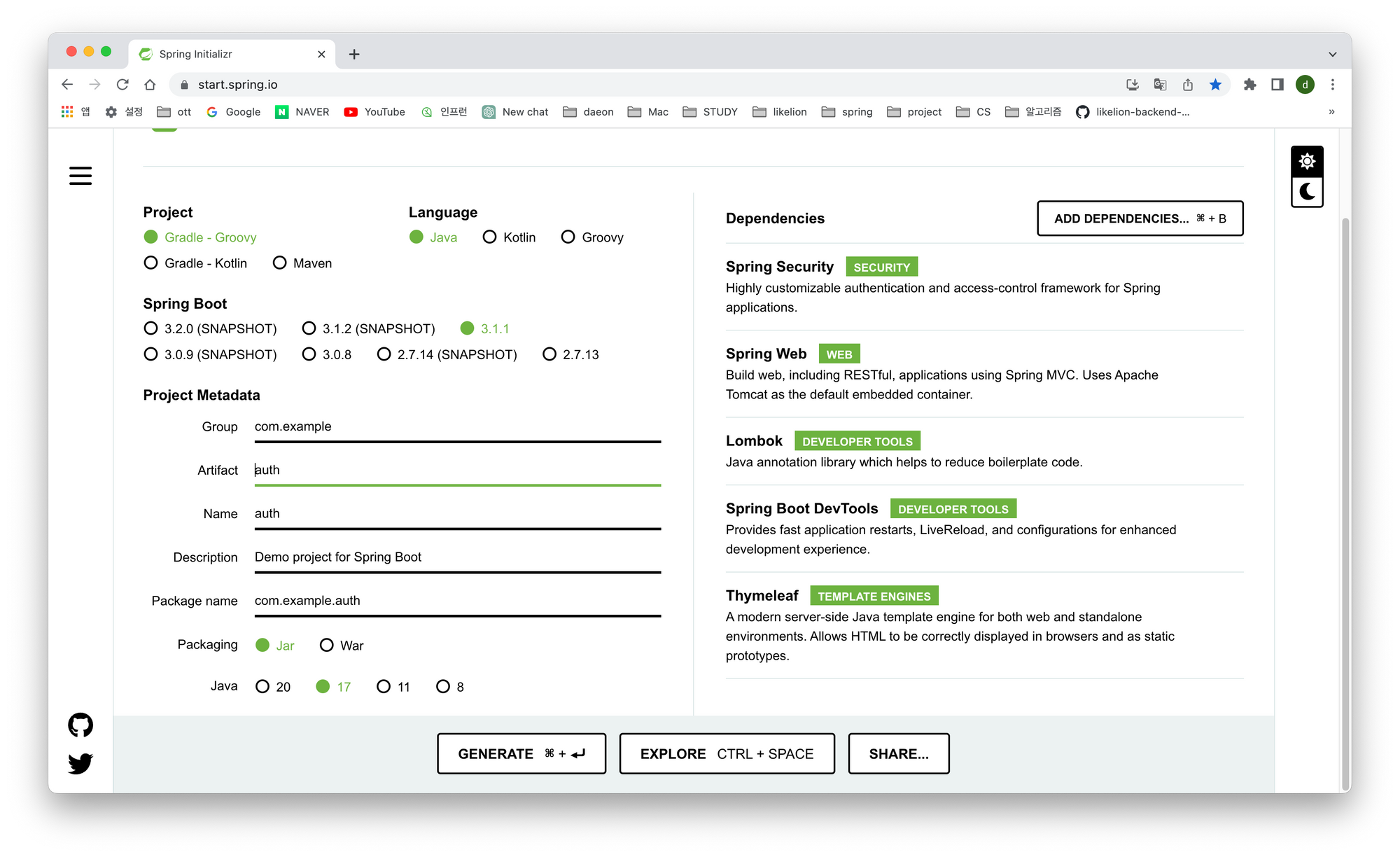
Task: Open the CS bookmark folder
Action: click(973, 112)
